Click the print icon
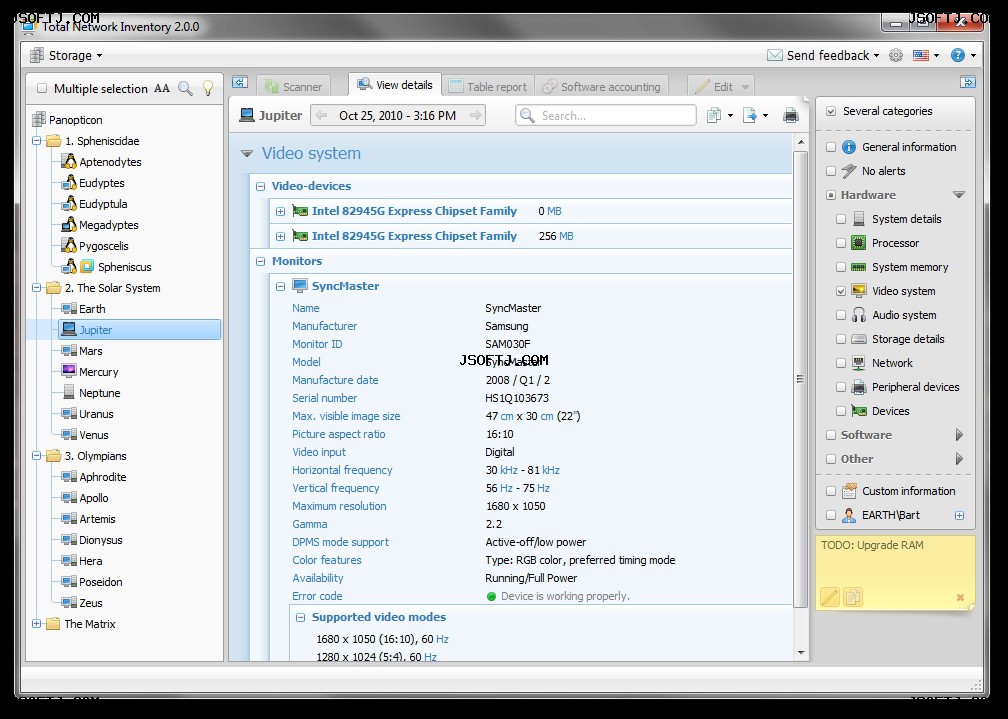1008x719 pixels. tap(791, 116)
